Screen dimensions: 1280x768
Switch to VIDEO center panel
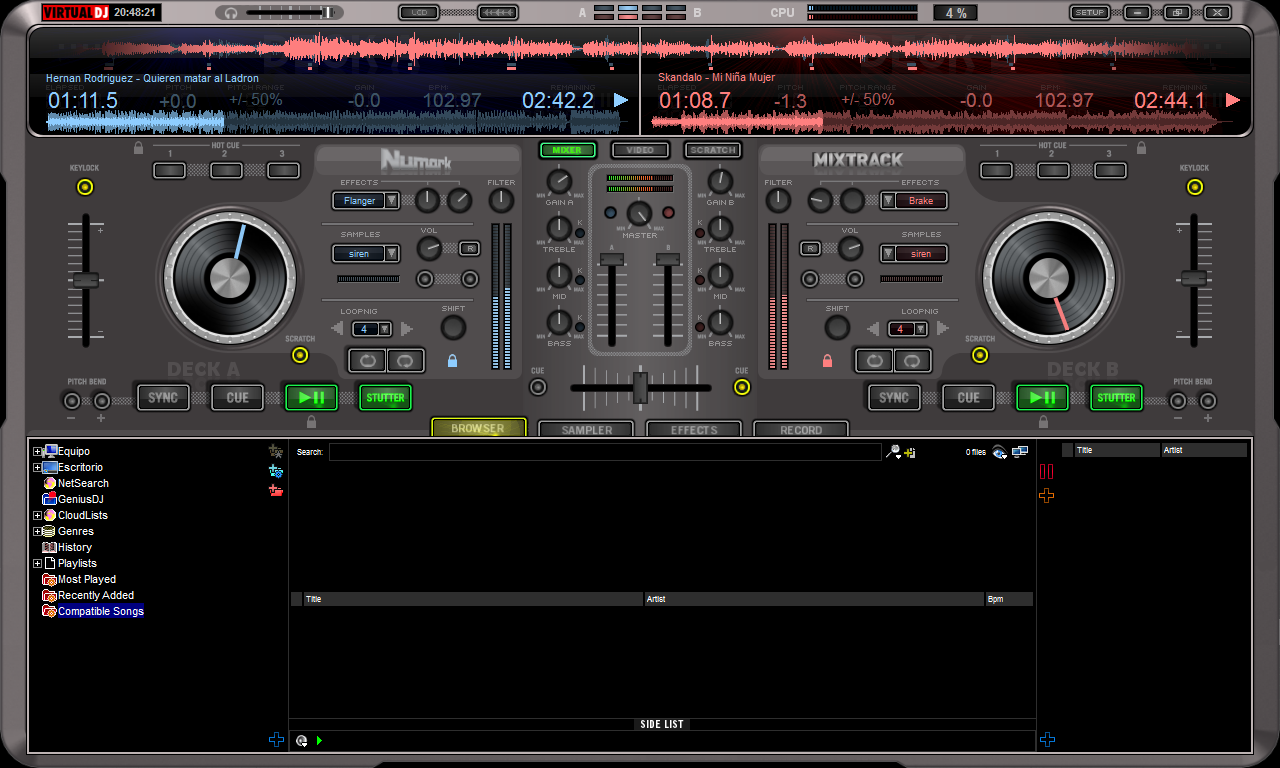pos(640,150)
